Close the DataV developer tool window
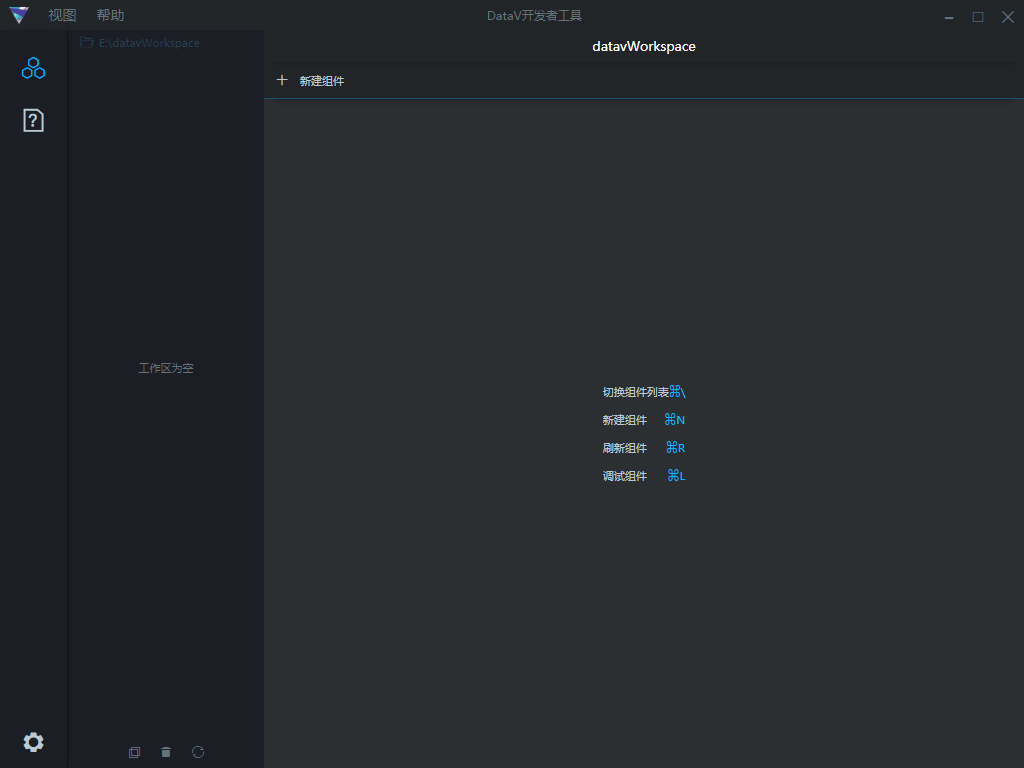1024x768 pixels. (1008, 17)
